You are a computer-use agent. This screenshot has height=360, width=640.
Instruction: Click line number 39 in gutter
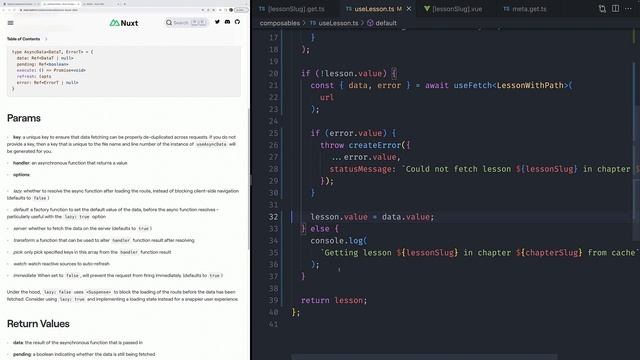click(x=273, y=300)
